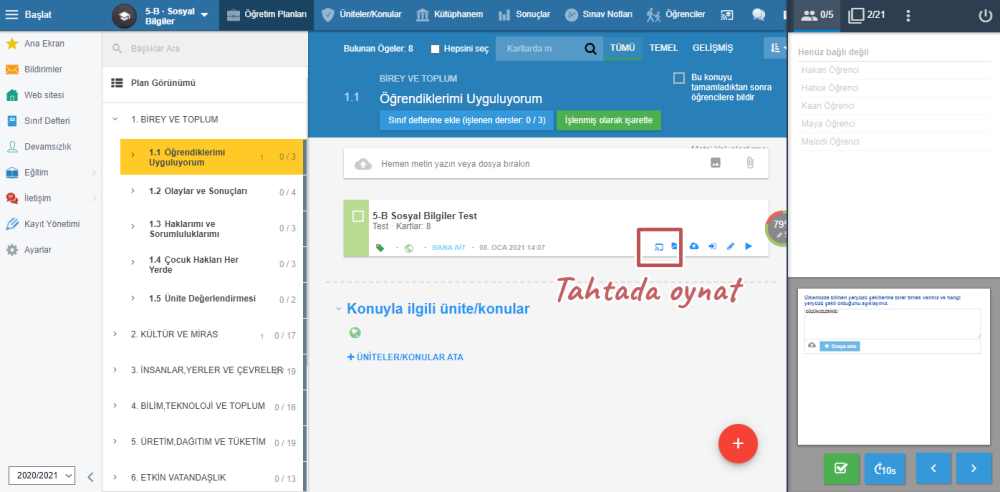
Task: Click the edit pencil icon on test card
Action: coord(731,246)
